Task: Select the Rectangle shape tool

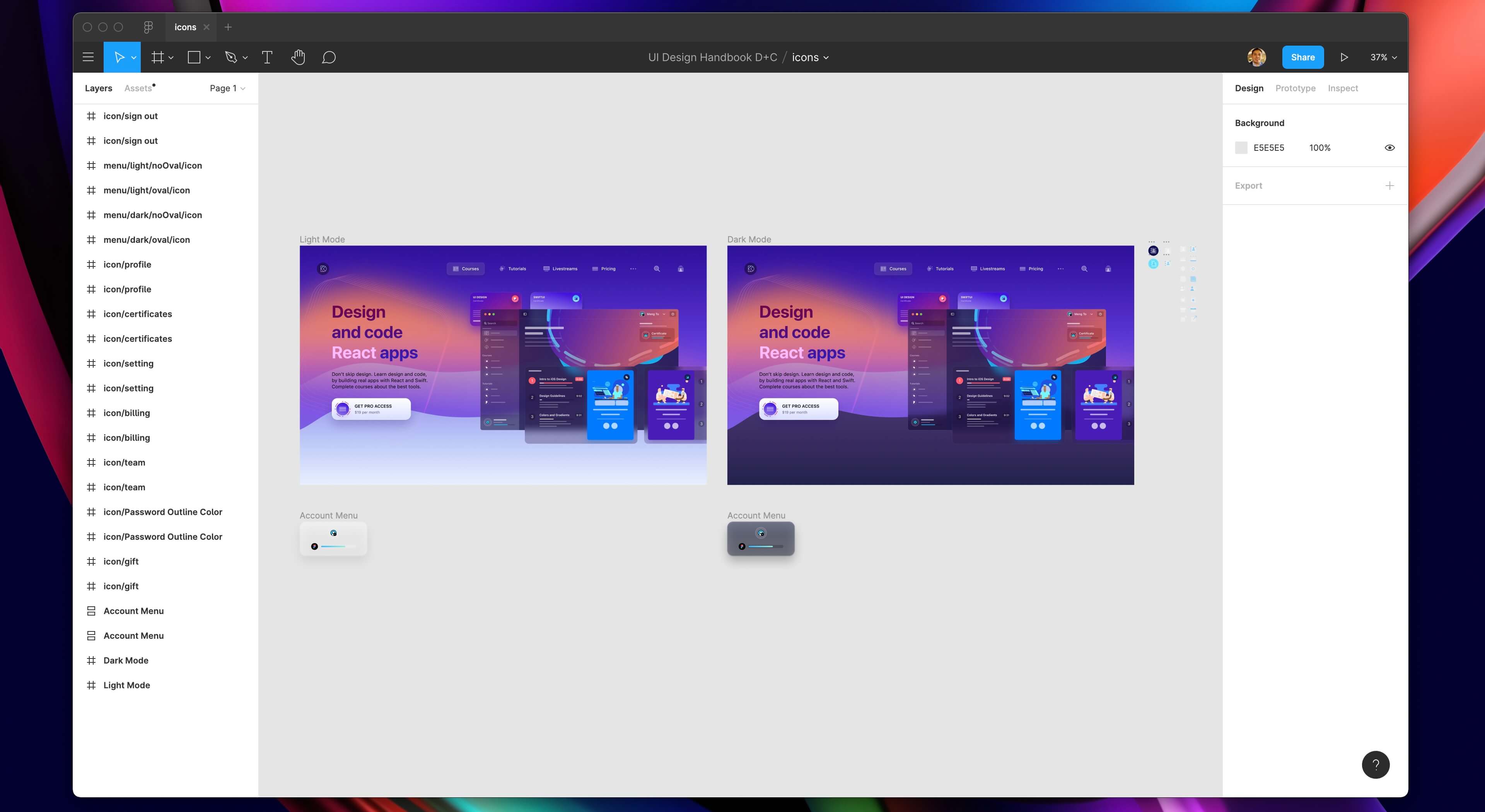Action: point(194,57)
